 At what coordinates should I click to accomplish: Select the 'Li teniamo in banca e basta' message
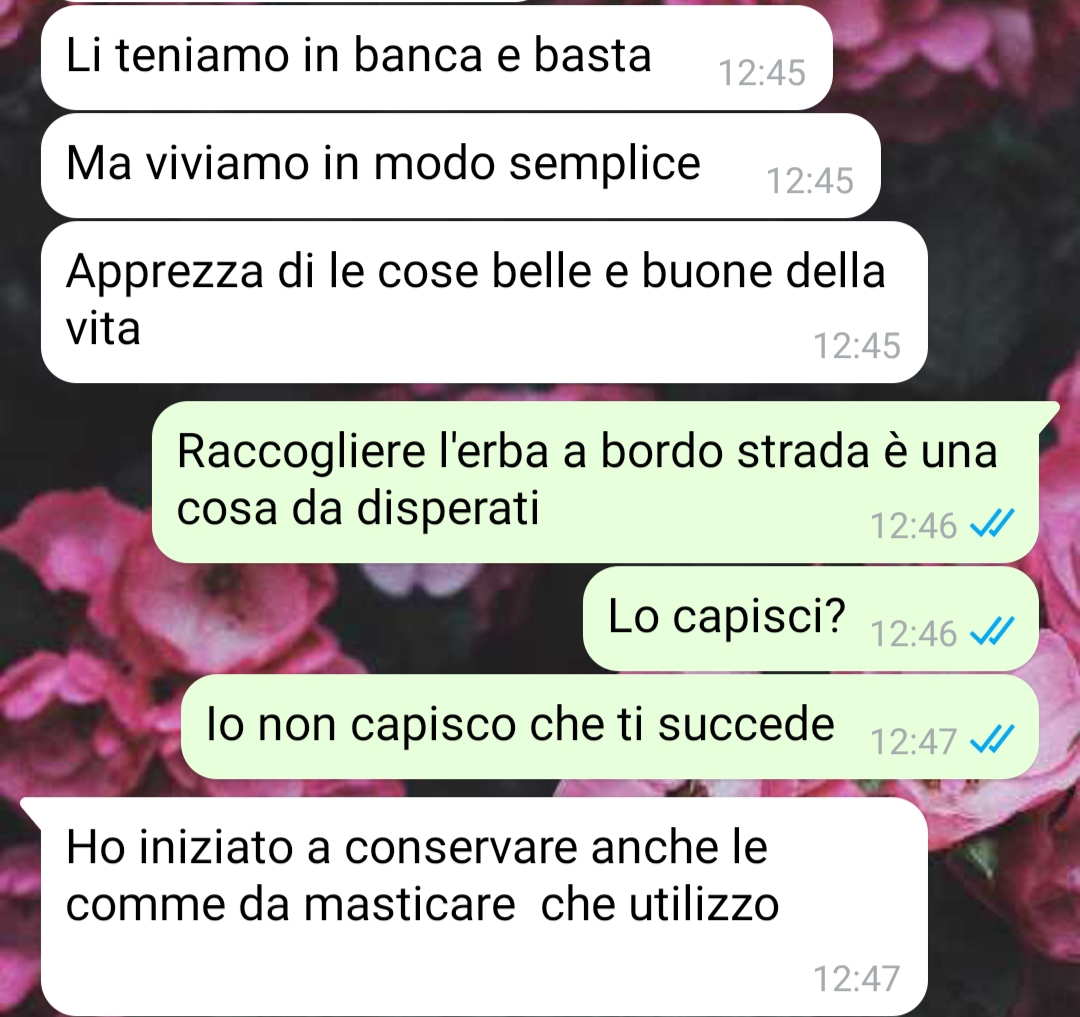(437, 58)
